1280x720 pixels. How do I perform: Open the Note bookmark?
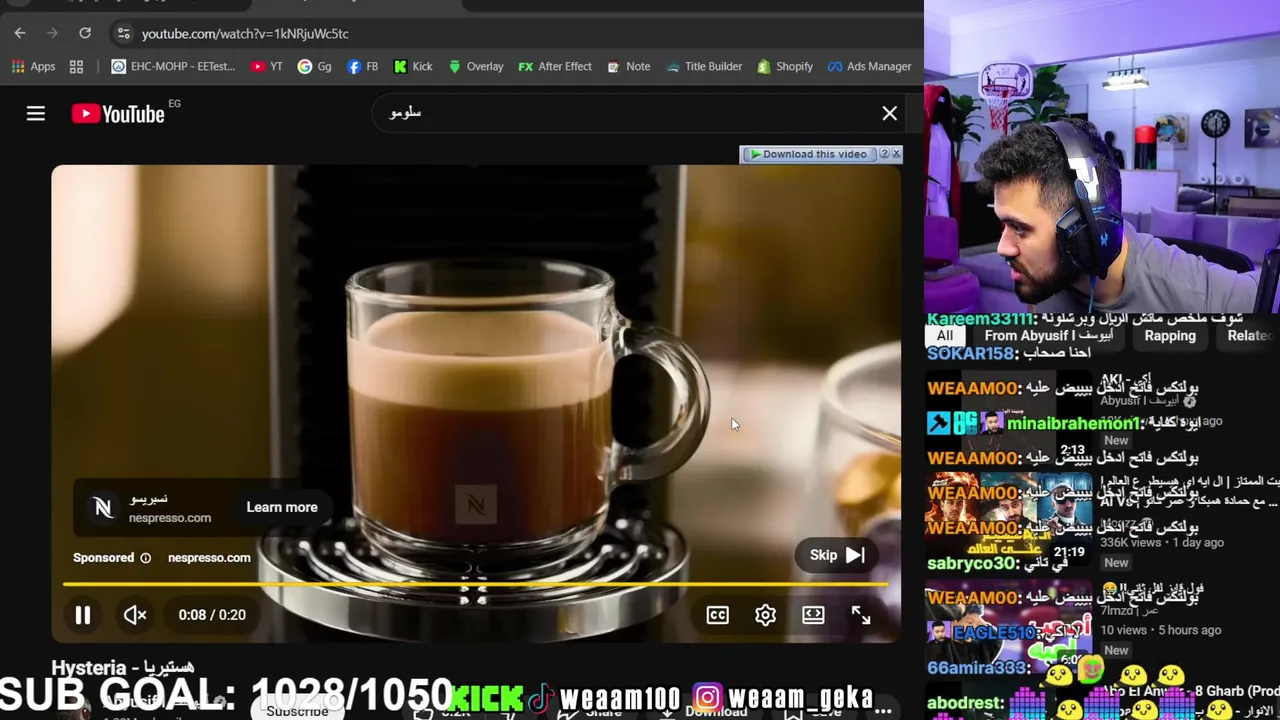(x=628, y=67)
